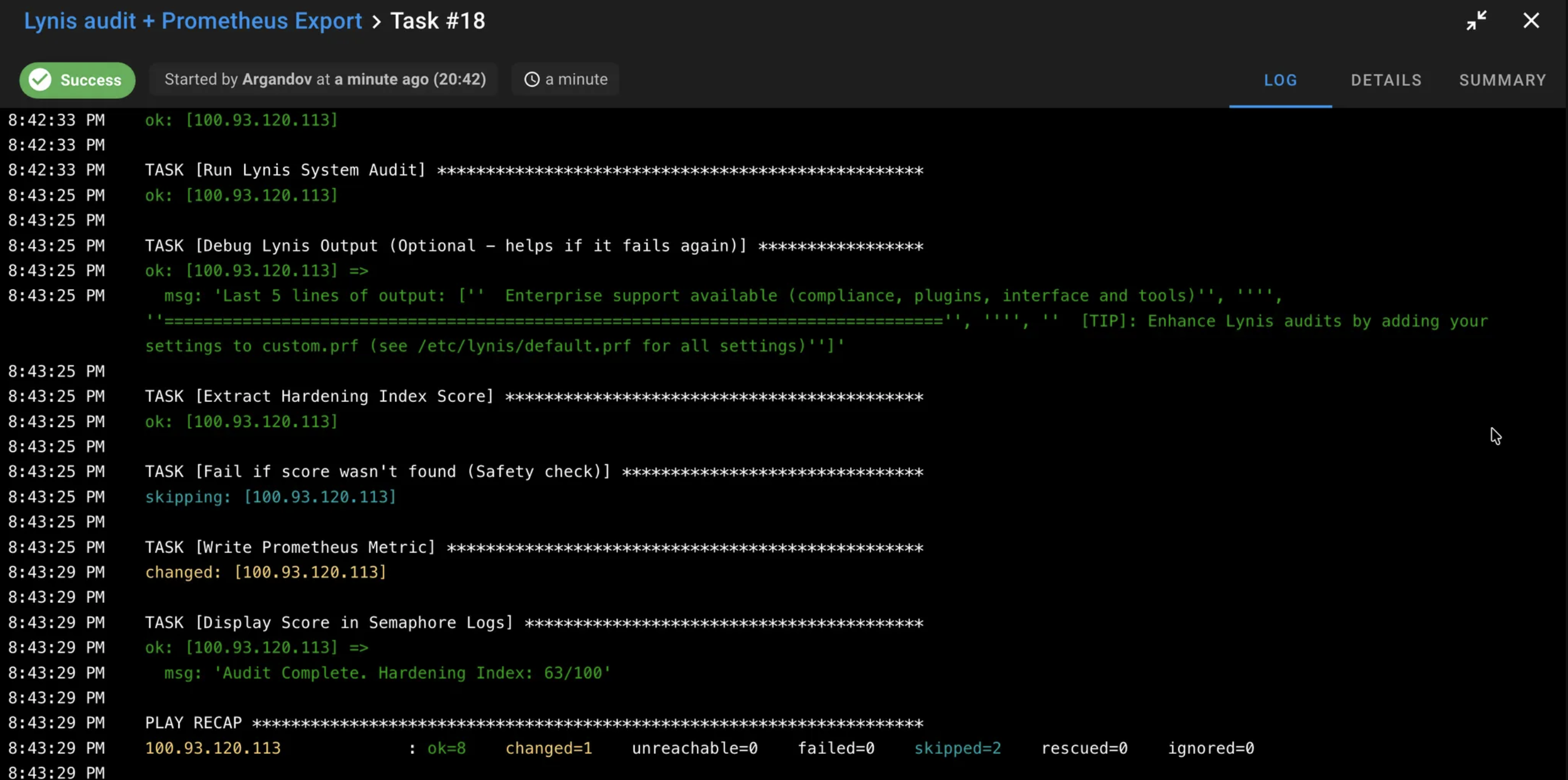
Task: Open the SUMMARY tab
Action: (1502, 80)
